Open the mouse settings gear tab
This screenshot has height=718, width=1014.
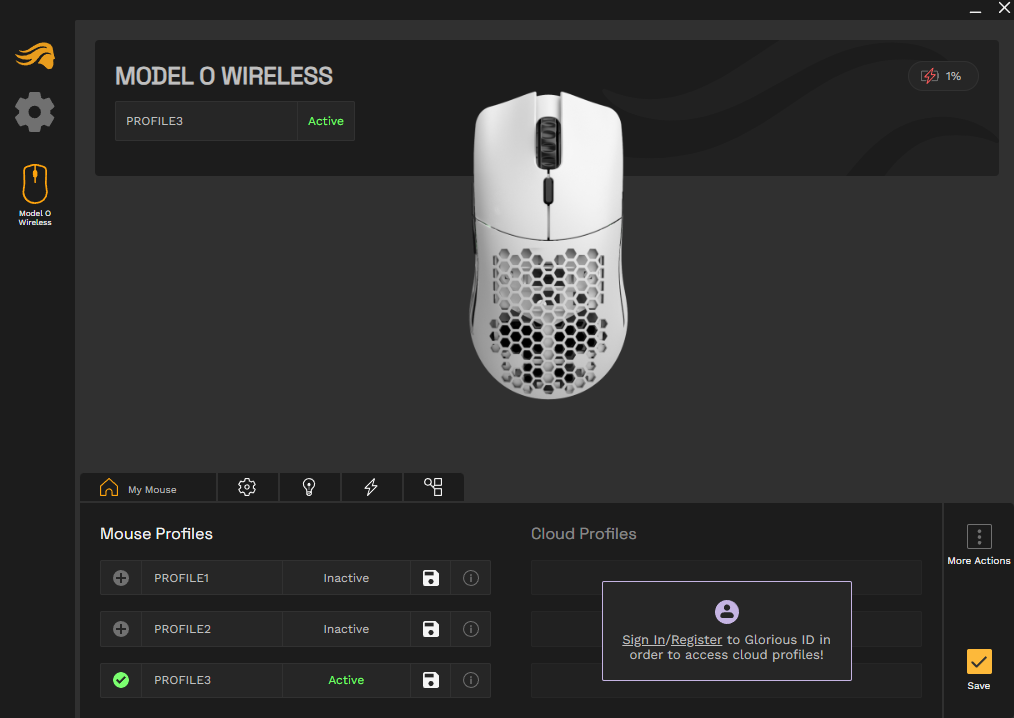click(x=247, y=487)
